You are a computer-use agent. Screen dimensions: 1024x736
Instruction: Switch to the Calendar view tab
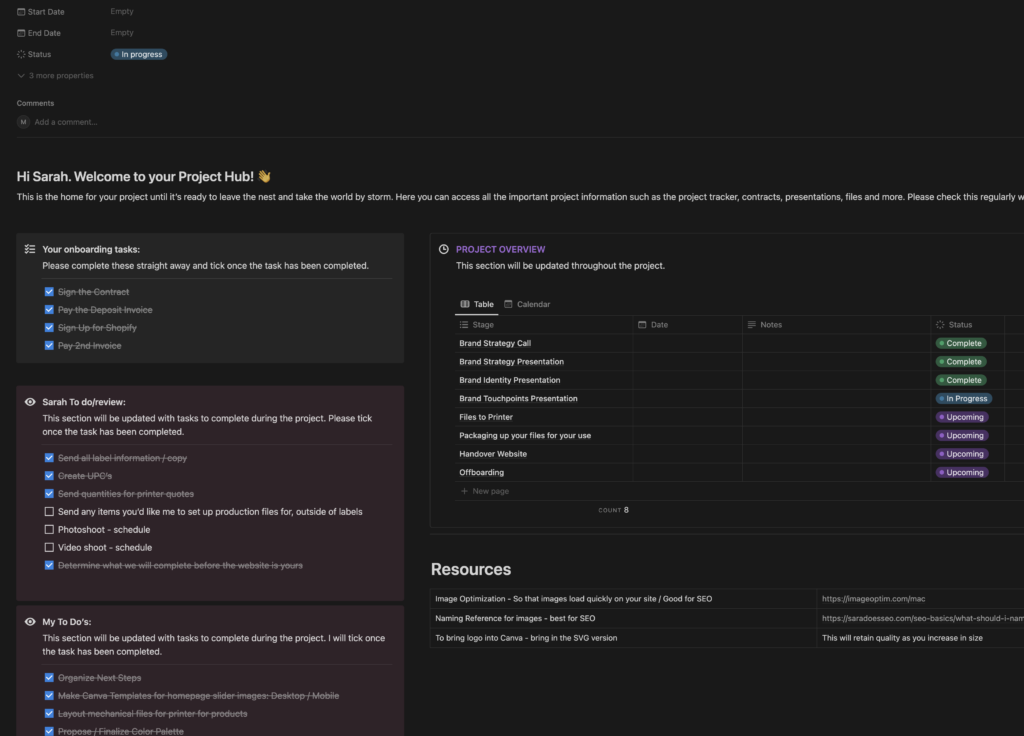(527, 304)
